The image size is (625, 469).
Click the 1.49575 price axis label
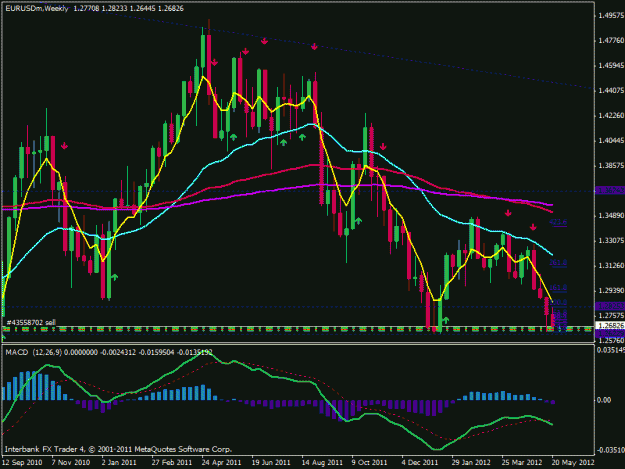(x=611, y=16)
